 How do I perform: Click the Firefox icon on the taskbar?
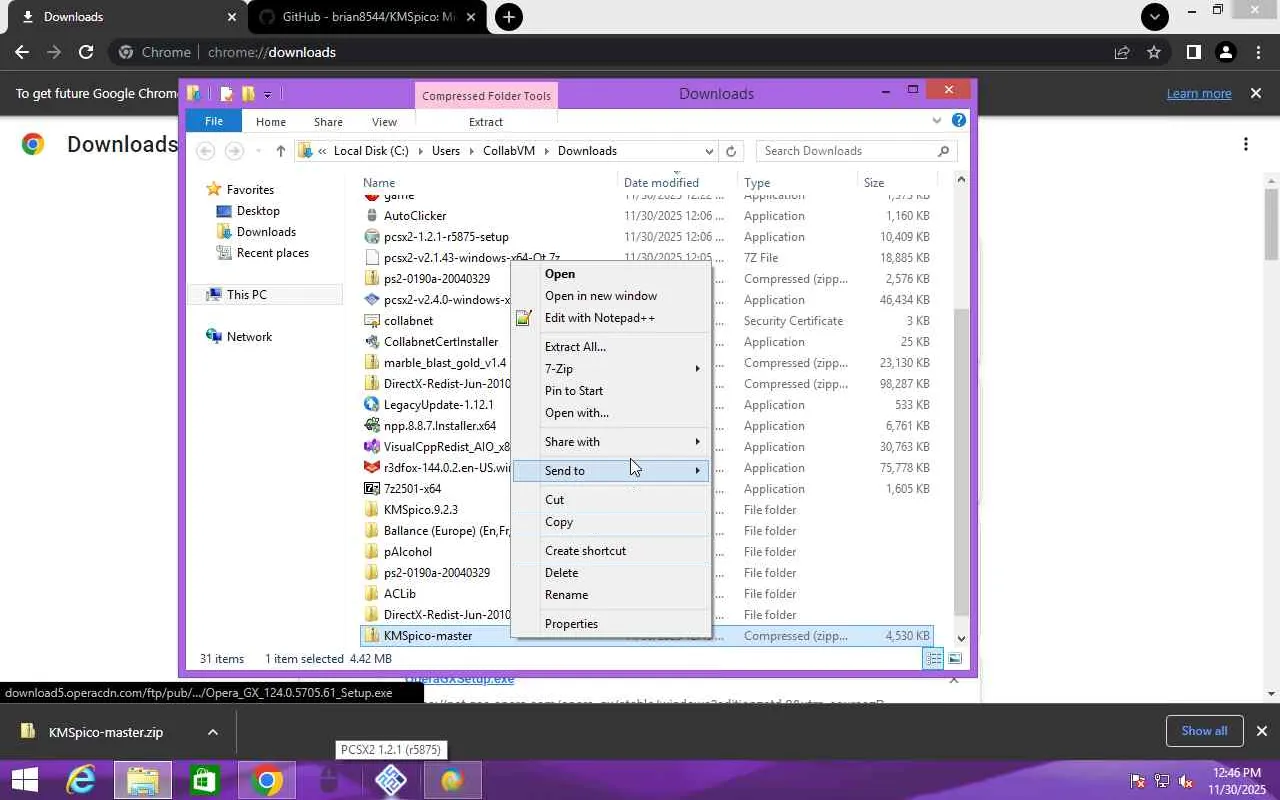452,781
